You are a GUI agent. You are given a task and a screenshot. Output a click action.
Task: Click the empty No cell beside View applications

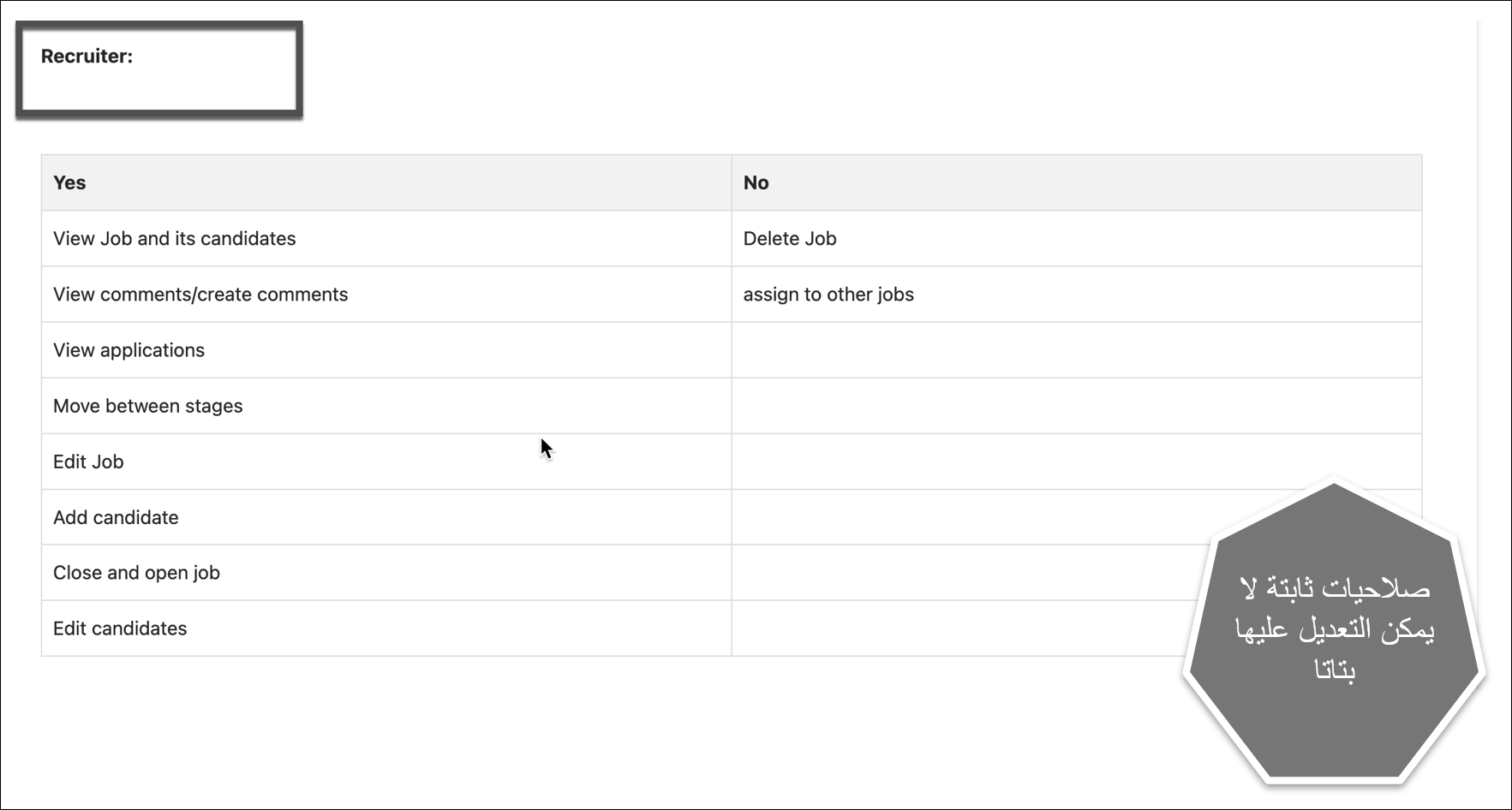click(x=1076, y=350)
